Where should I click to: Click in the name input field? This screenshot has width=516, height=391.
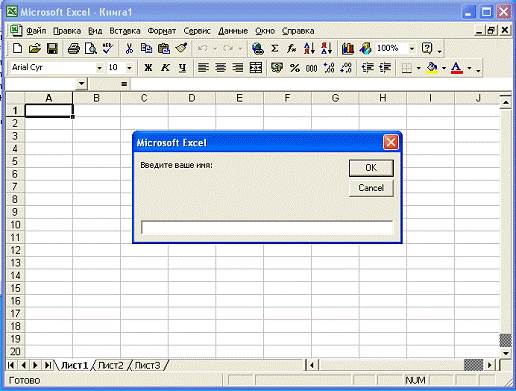[267, 228]
